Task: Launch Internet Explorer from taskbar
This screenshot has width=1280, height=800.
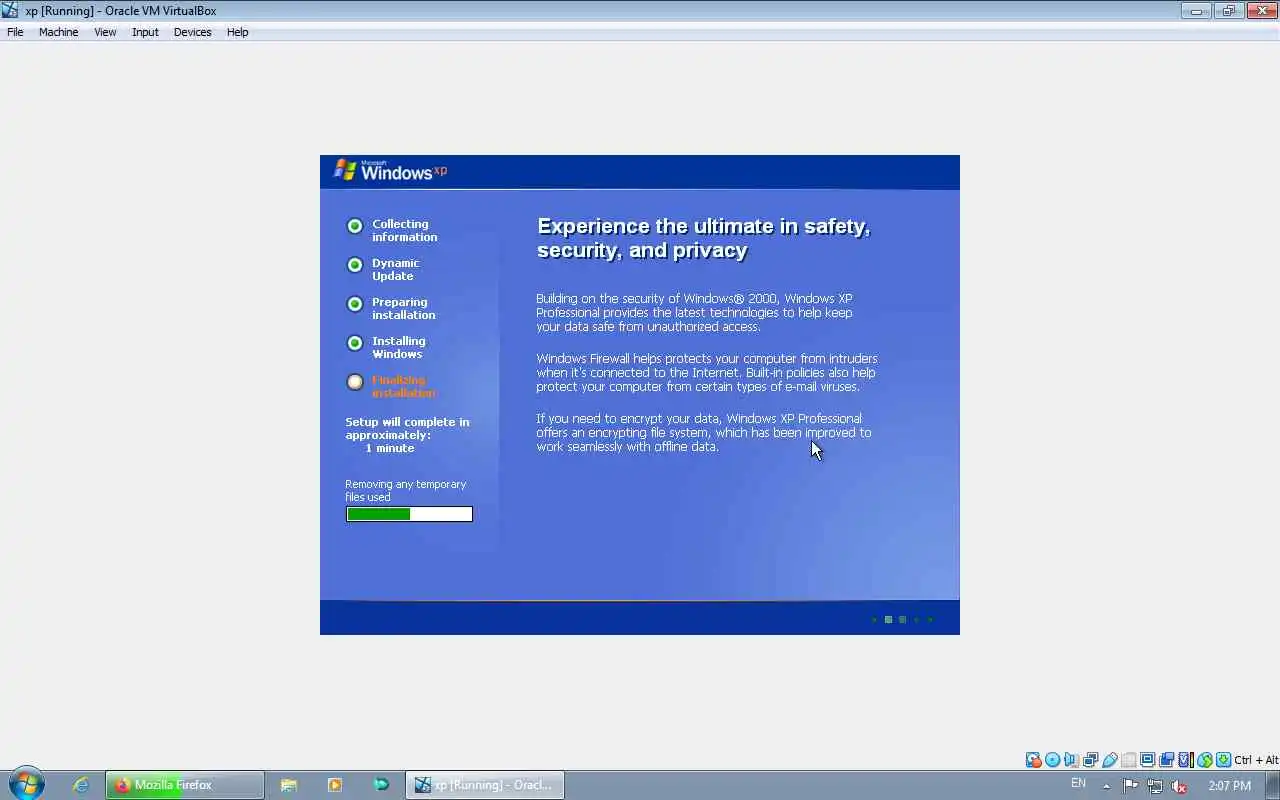Action: pyautogui.click(x=81, y=785)
